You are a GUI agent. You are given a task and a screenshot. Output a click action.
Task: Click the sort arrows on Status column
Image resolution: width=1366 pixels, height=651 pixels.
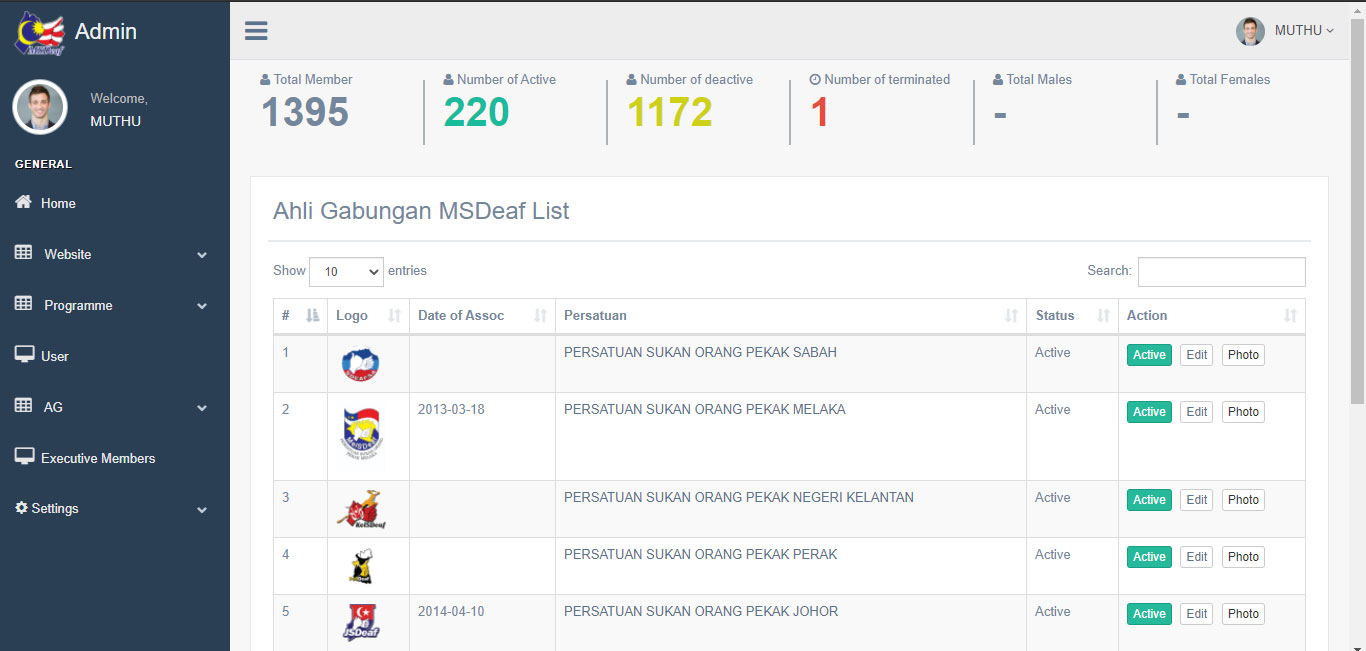point(1103,316)
